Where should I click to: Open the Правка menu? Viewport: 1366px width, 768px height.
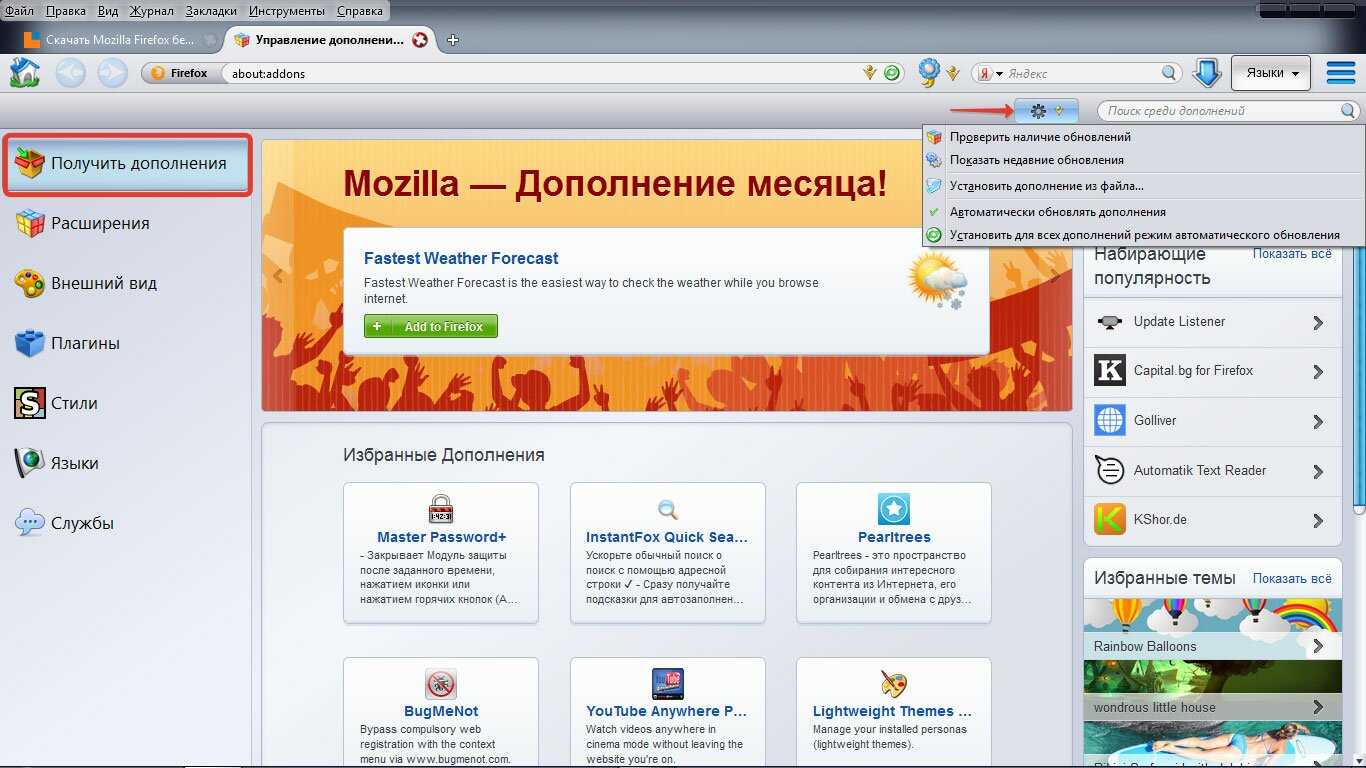click(65, 11)
